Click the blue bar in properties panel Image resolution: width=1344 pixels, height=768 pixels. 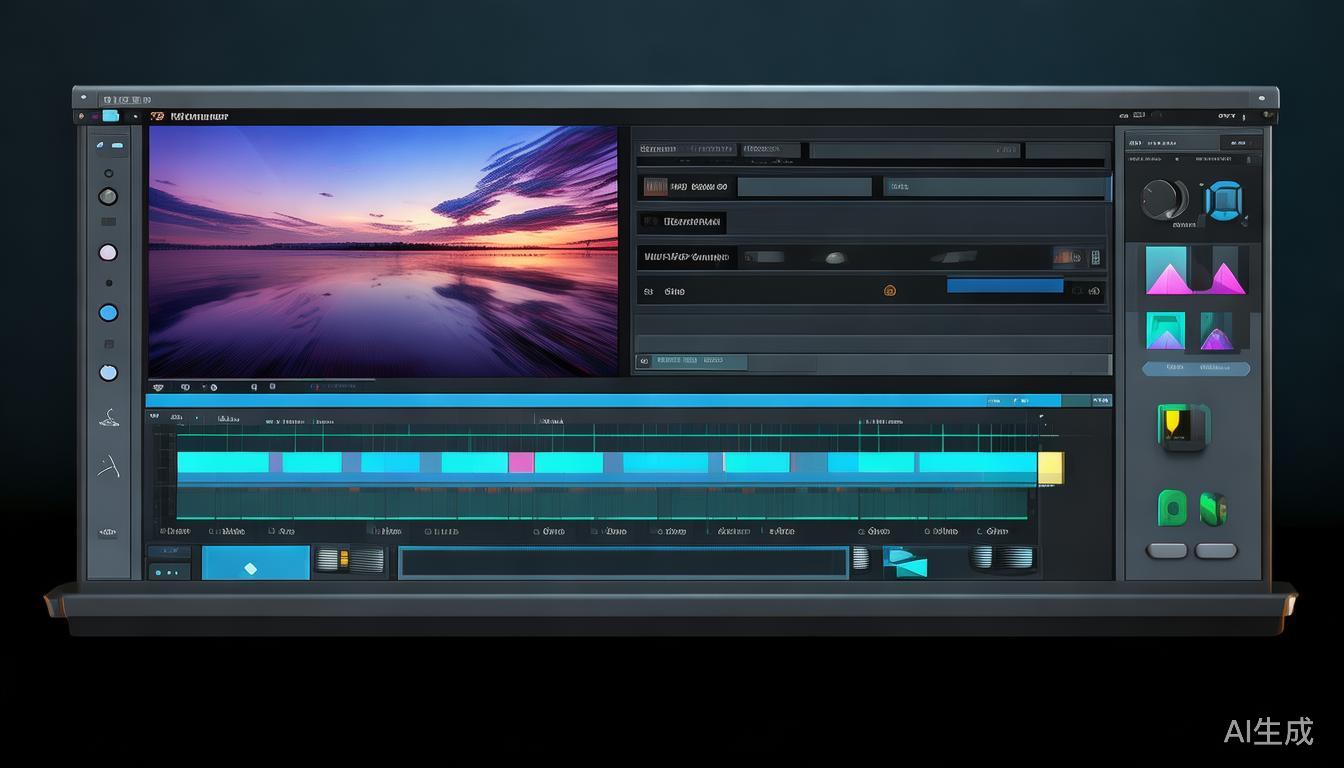(x=1004, y=286)
